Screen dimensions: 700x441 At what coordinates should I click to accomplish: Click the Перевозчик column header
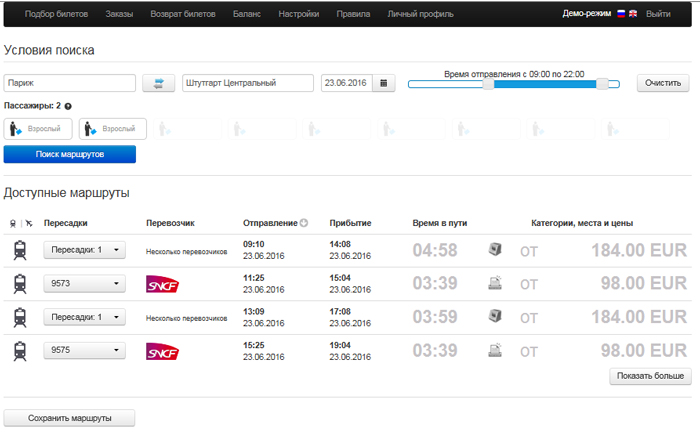[x=171, y=223]
